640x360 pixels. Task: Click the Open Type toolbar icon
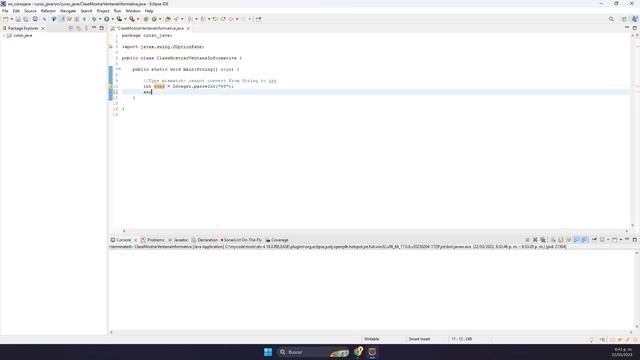(168, 19)
